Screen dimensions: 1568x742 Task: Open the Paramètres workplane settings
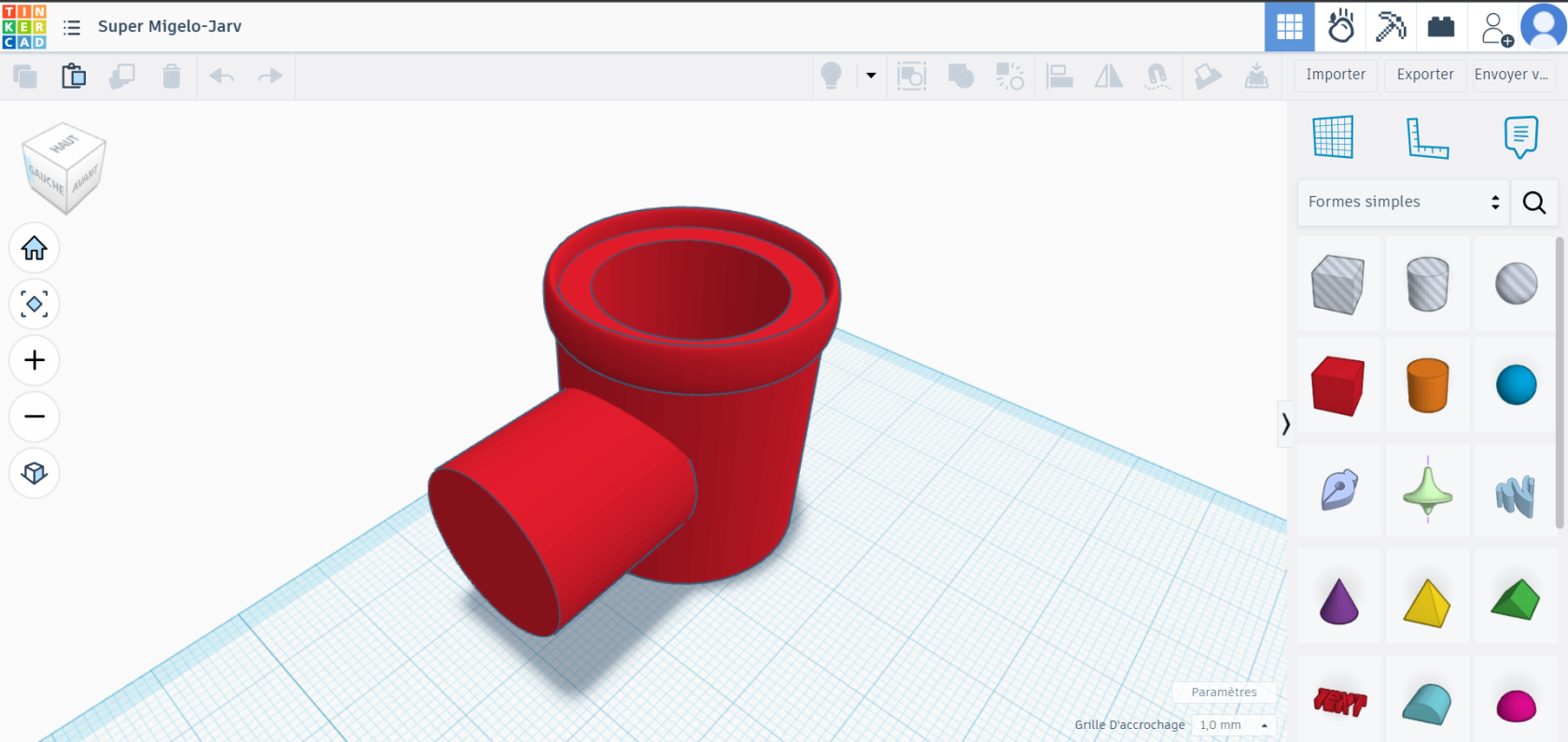tap(1224, 693)
